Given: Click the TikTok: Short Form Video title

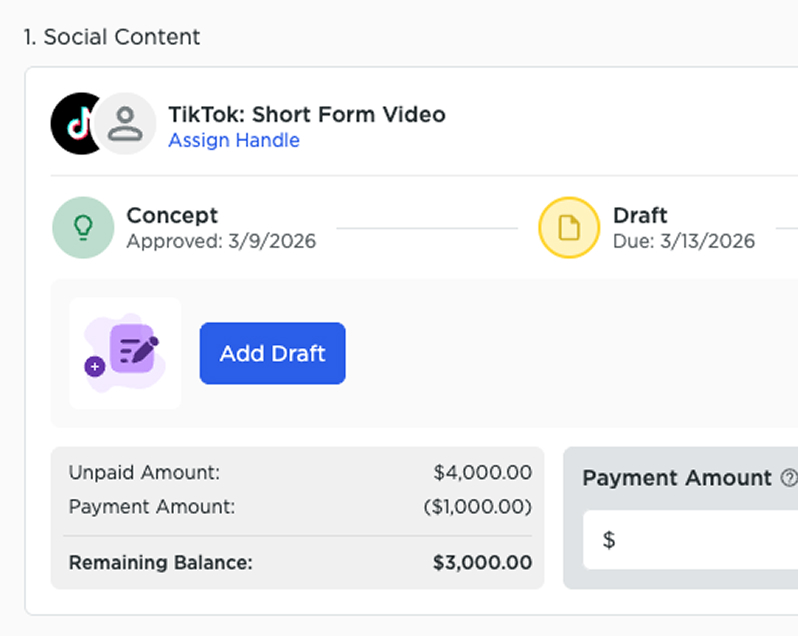Looking at the screenshot, I should tap(307, 114).
